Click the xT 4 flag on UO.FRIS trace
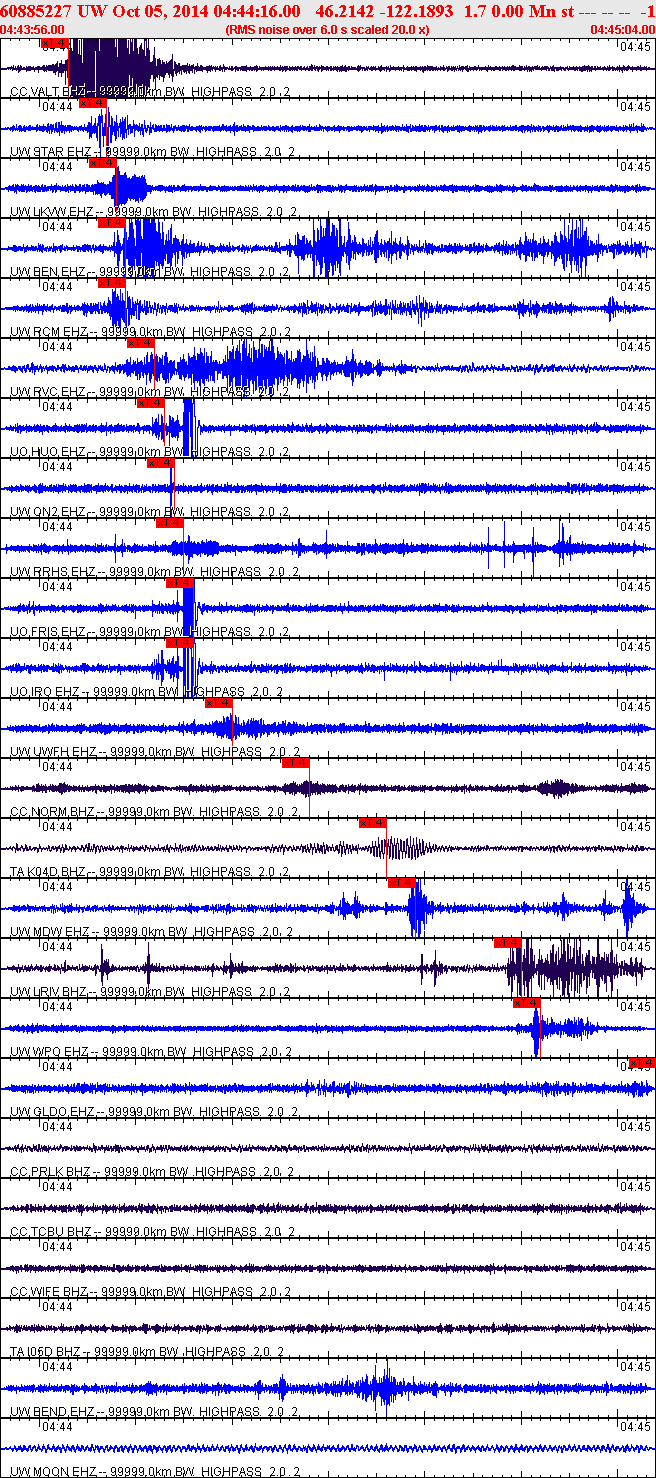The width and height of the screenshot is (656, 1478). pos(179,583)
